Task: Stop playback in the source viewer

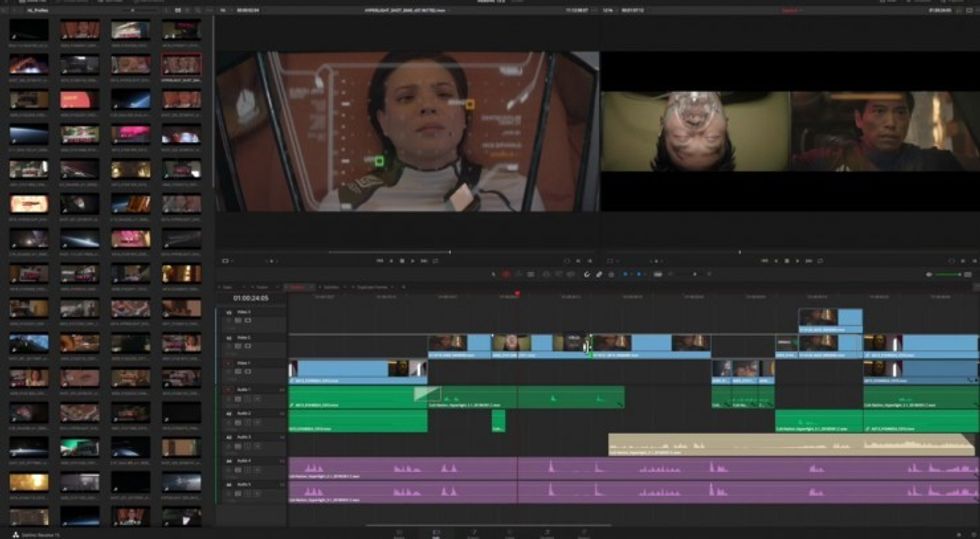Action: pyautogui.click(x=402, y=261)
